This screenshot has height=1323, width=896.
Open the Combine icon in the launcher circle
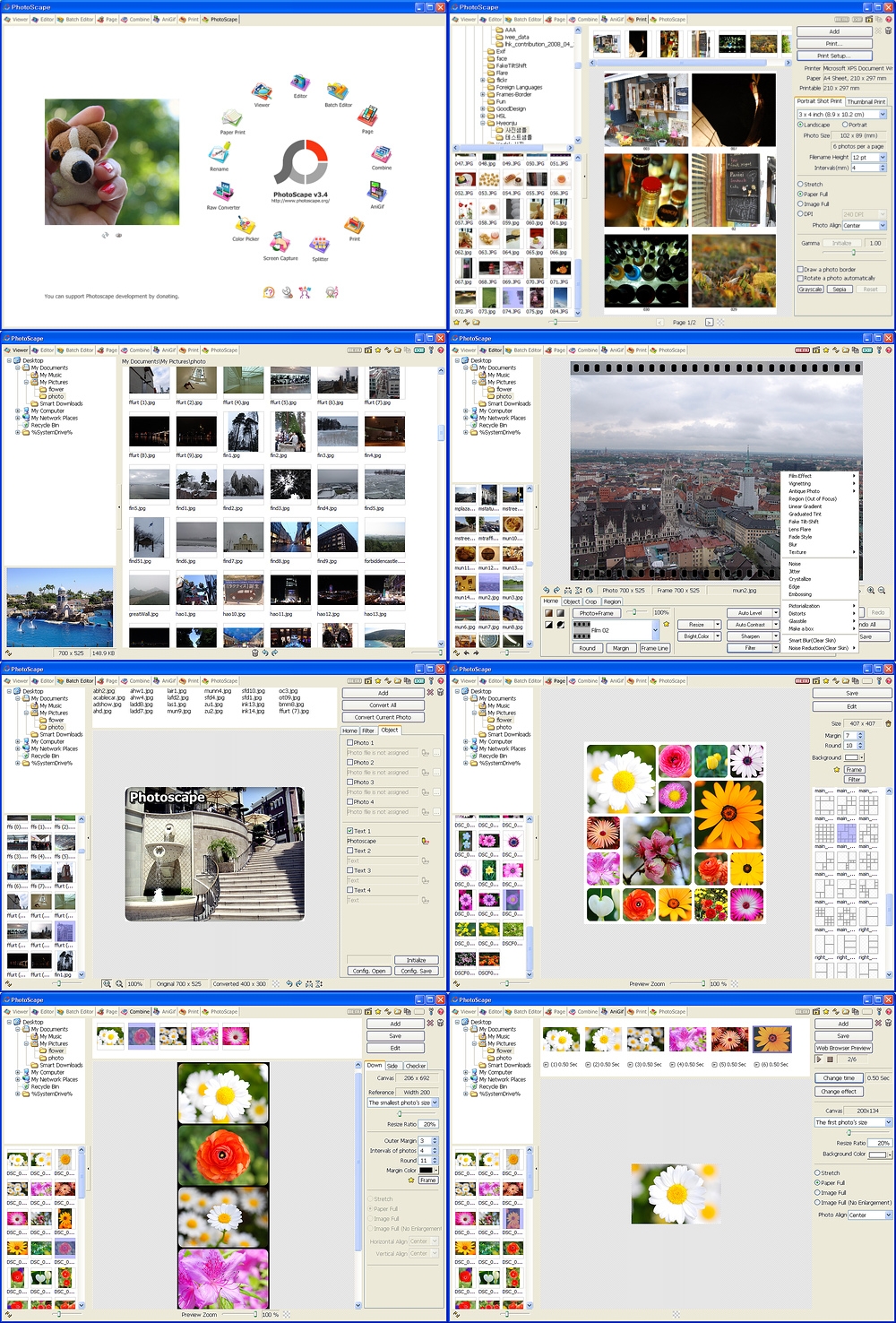382,154
